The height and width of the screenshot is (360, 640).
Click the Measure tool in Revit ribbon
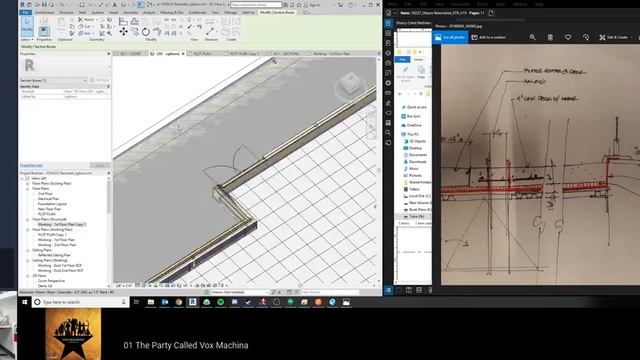tap(211, 31)
